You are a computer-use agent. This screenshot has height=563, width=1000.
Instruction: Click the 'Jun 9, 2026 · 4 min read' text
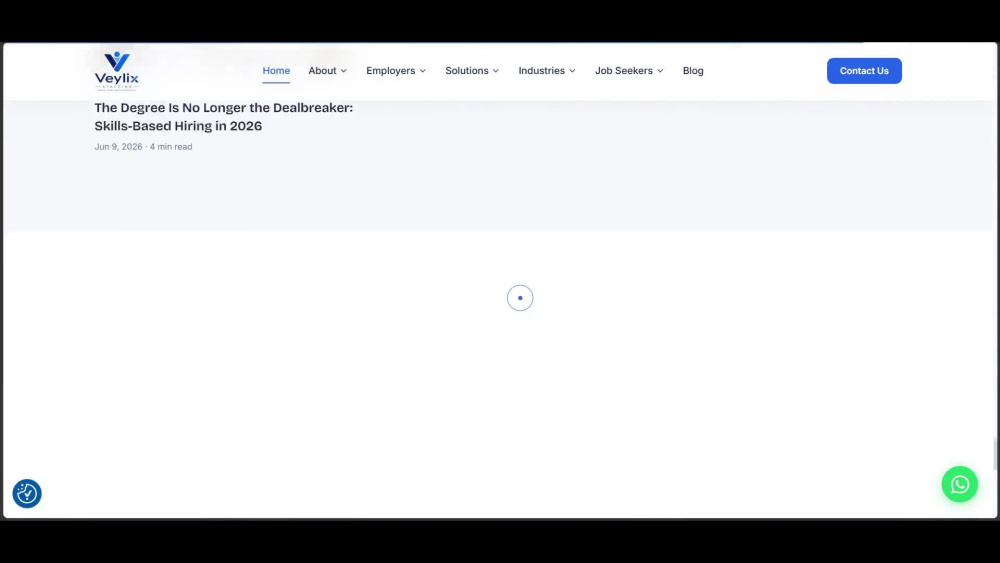pyautogui.click(x=143, y=147)
